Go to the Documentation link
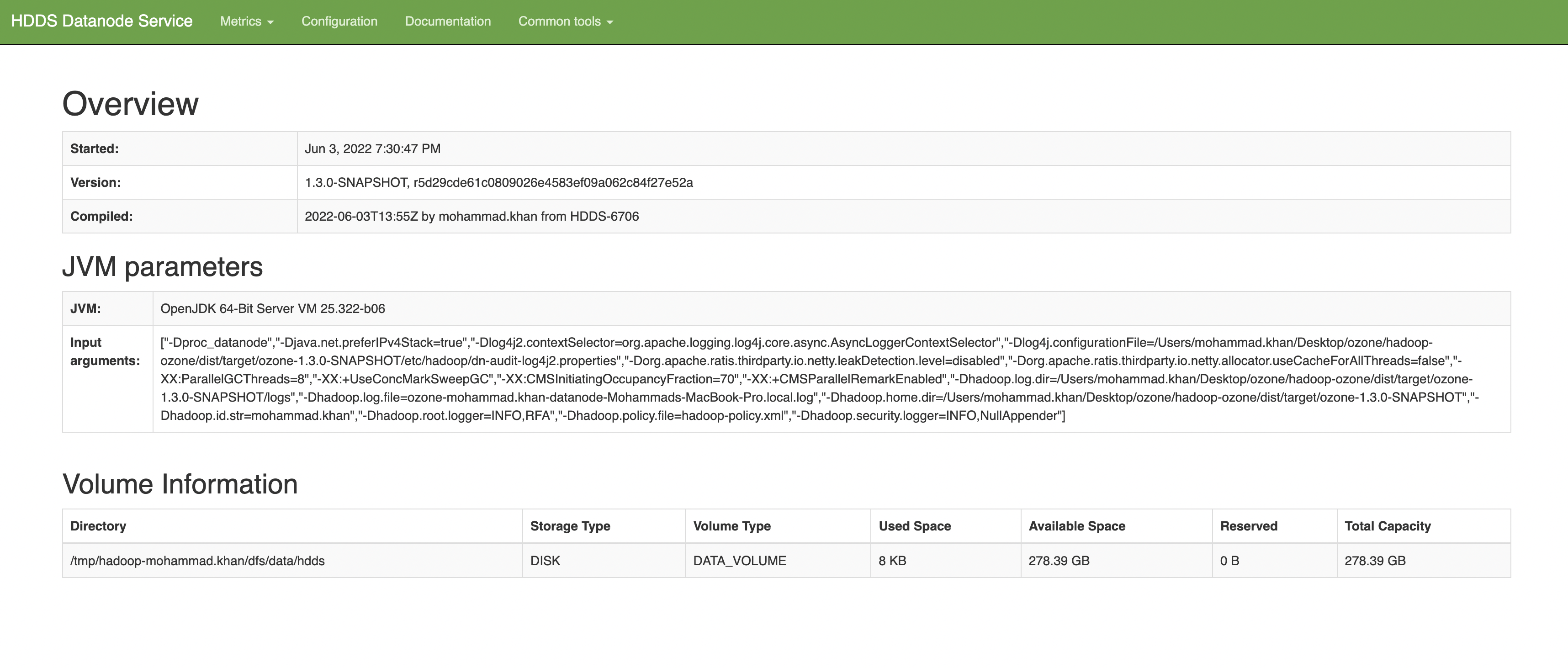This screenshot has width=1568, height=668. (447, 21)
